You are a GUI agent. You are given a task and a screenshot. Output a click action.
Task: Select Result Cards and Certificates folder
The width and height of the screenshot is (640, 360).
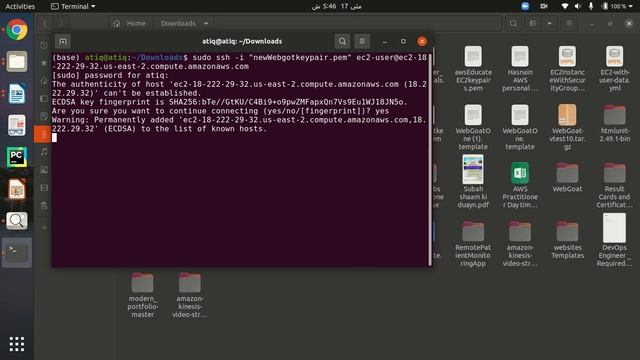pos(615,185)
